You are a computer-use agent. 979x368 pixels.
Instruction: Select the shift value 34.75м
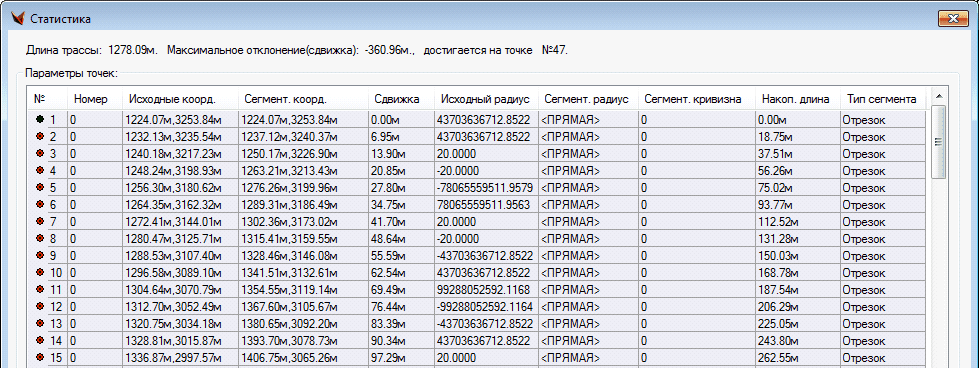(x=400, y=204)
